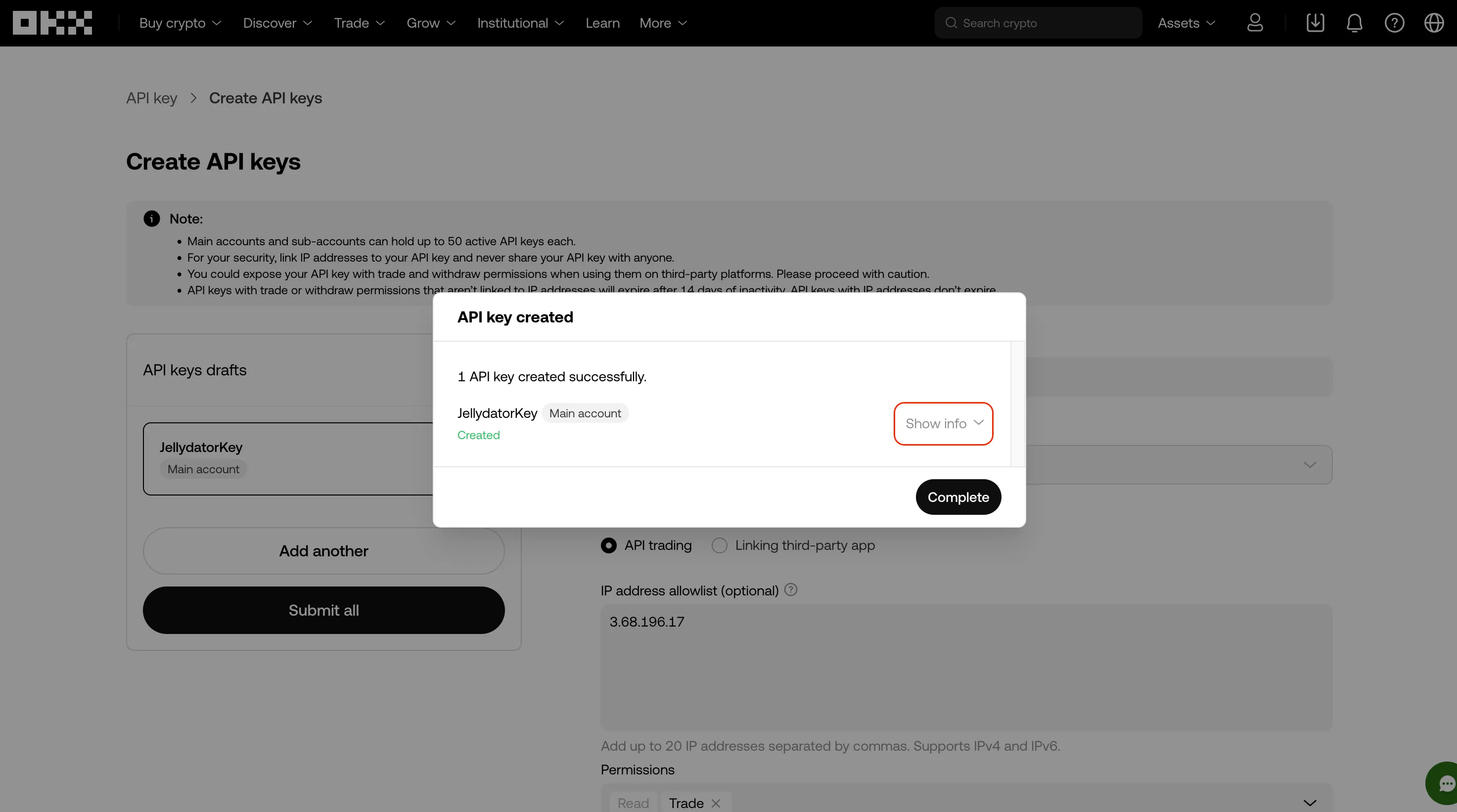The image size is (1457, 812).
Task: Click the API keys drafts heading
Action: tap(194, 370)
